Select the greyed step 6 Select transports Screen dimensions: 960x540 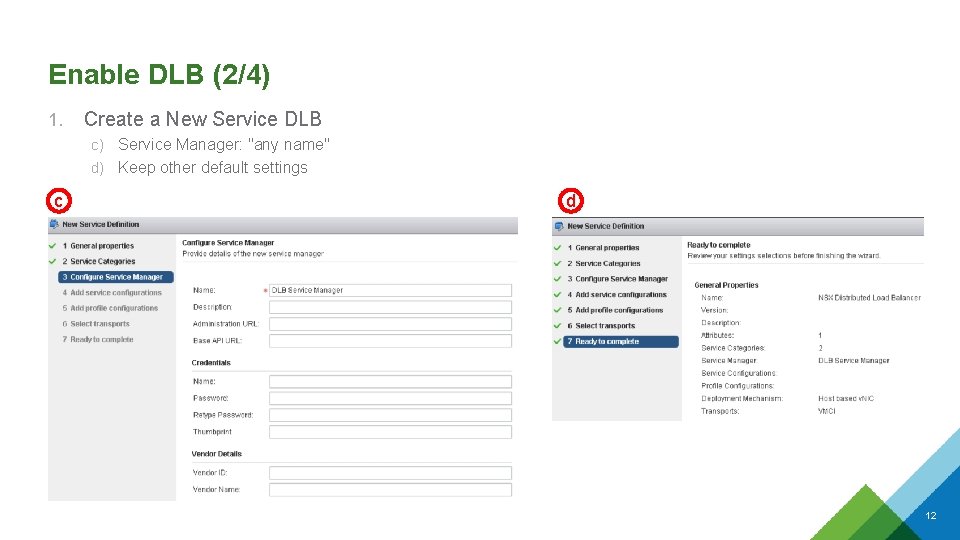point(96,324)
